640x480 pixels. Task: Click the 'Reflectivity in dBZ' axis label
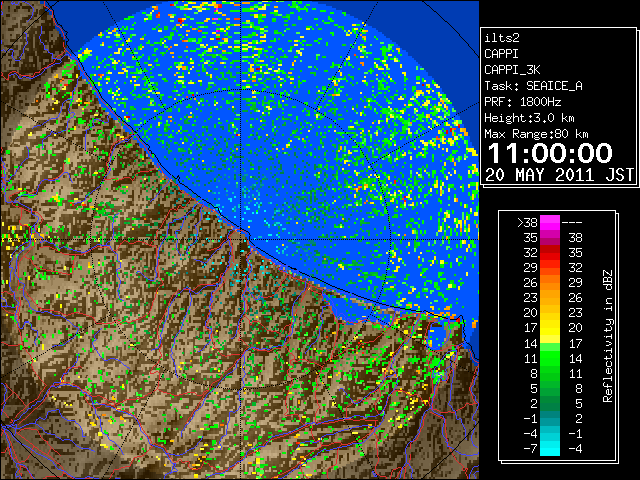608,336
